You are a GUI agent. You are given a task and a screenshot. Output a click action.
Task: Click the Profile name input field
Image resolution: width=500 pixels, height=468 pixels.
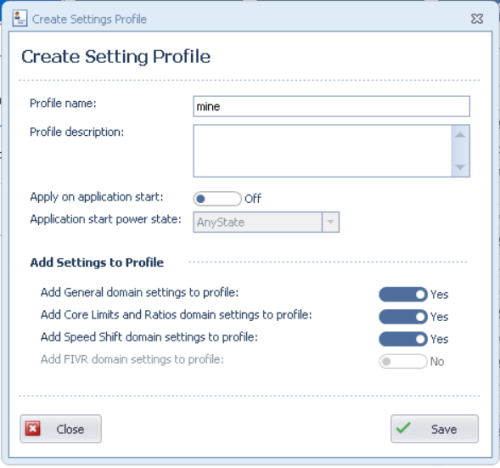[x=331, y=106]
